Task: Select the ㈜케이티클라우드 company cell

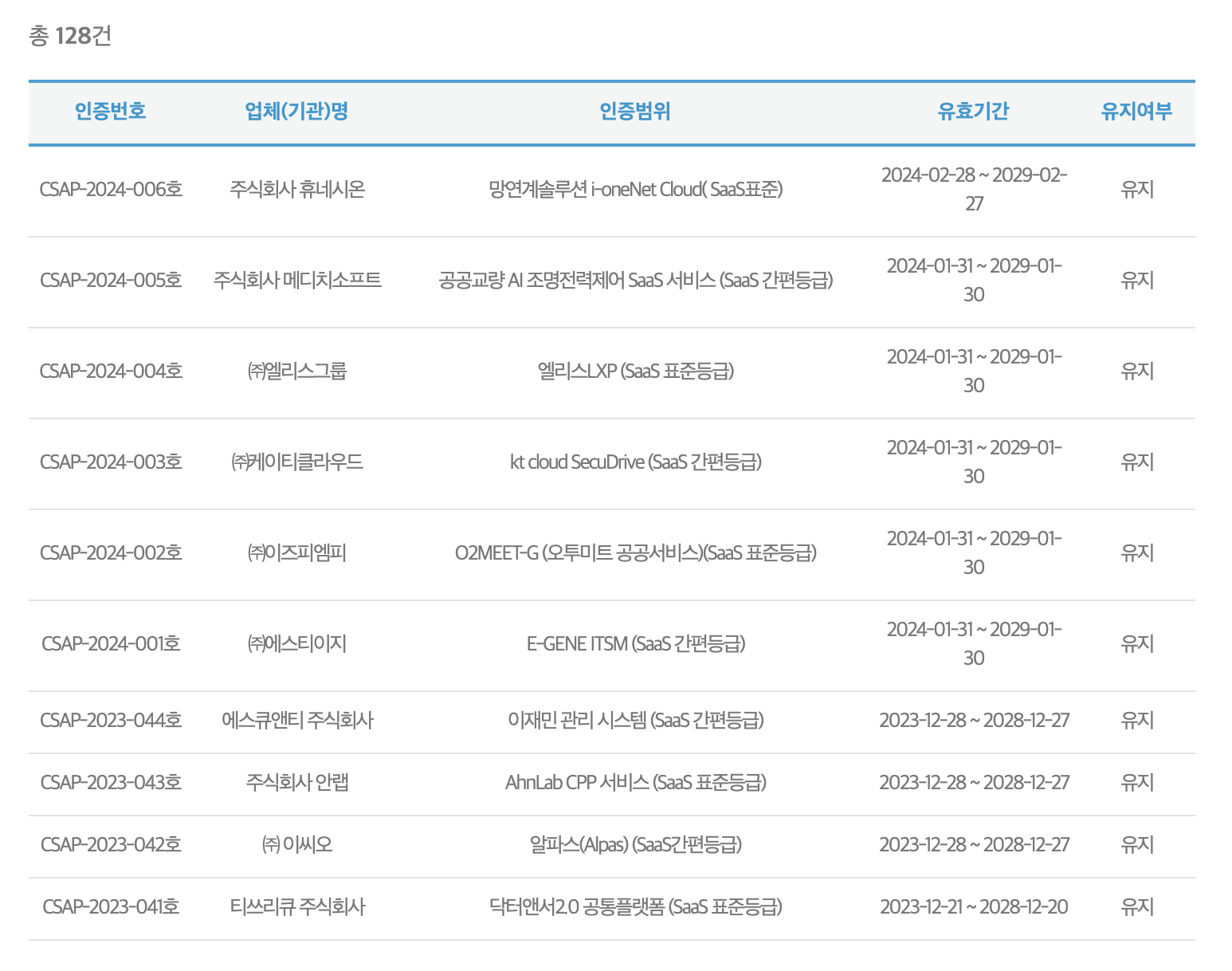Action: 297,462
